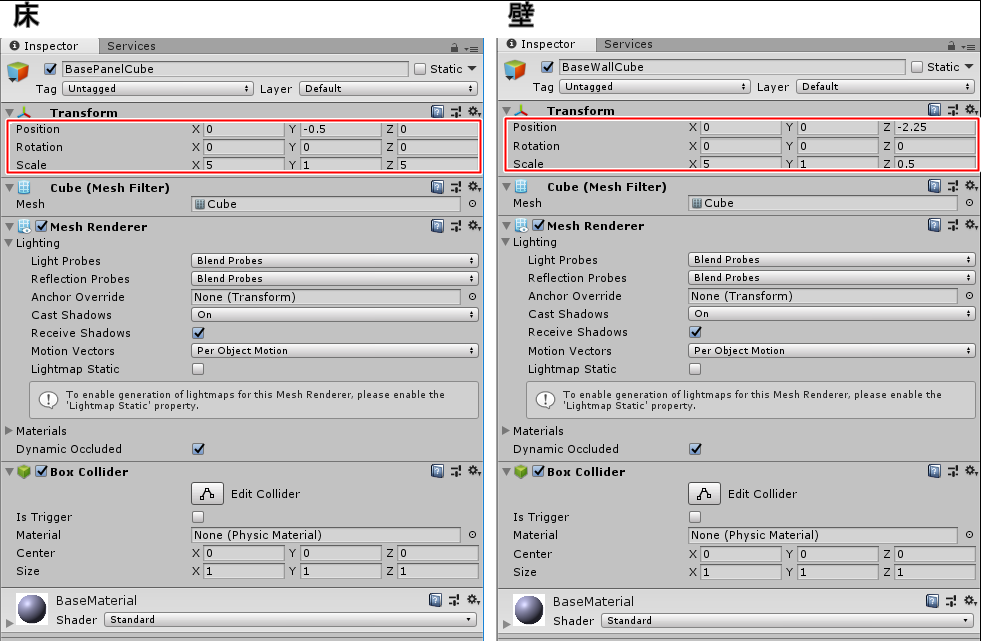Open BaseMaterial gear menu in BasePanelCube inspector
This screenshot has width=981, height=641.
point(474,600)
